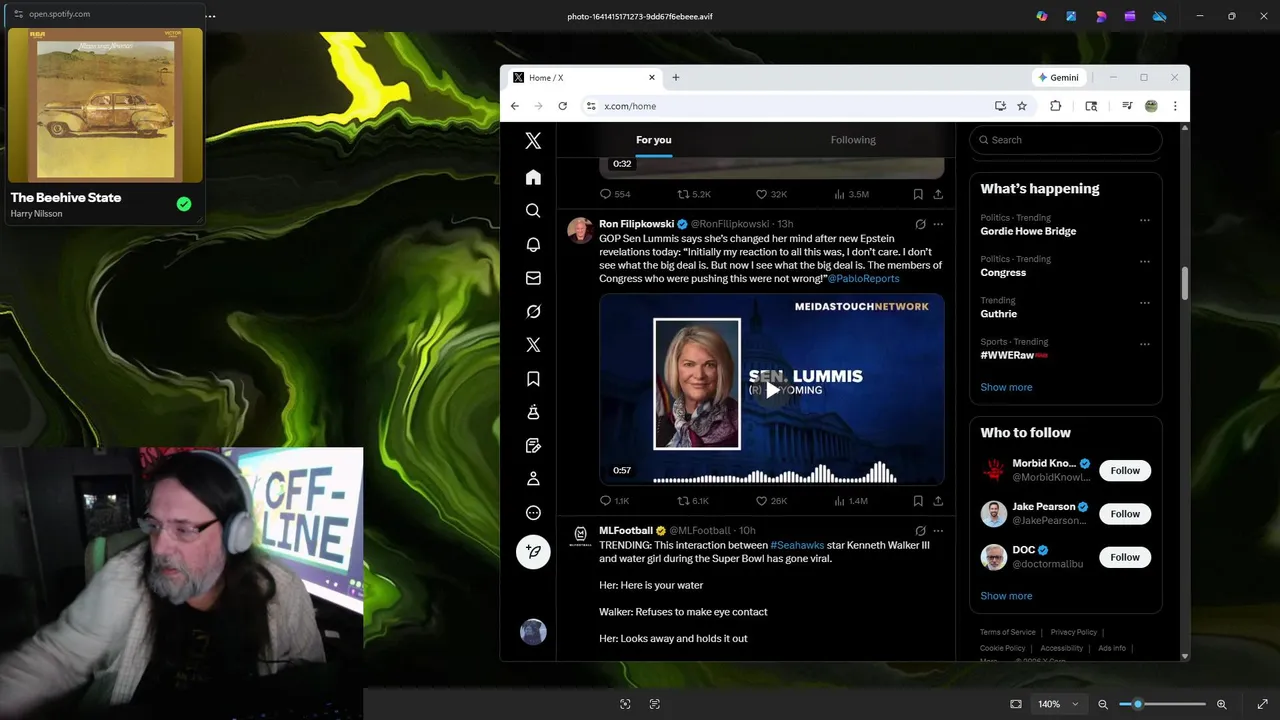This screenshot has height=720, width=1280.
Task: Open Chrome three-dot menu
Action: [1175, 106]
